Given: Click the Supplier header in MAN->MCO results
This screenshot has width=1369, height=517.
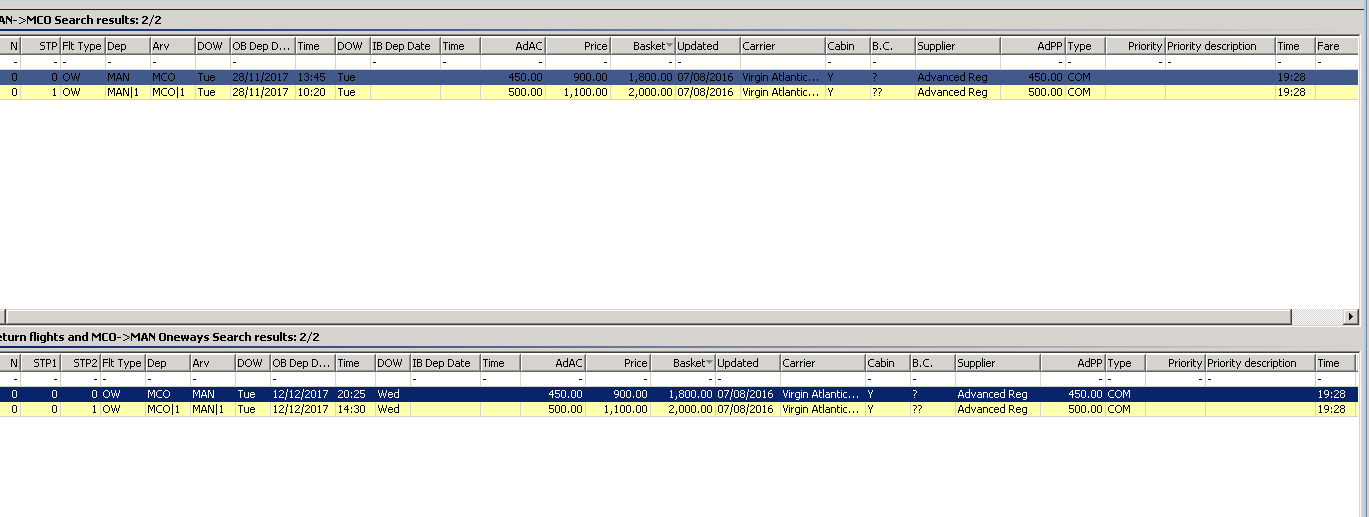Looking at the screenshot, I should click(957, 46).
